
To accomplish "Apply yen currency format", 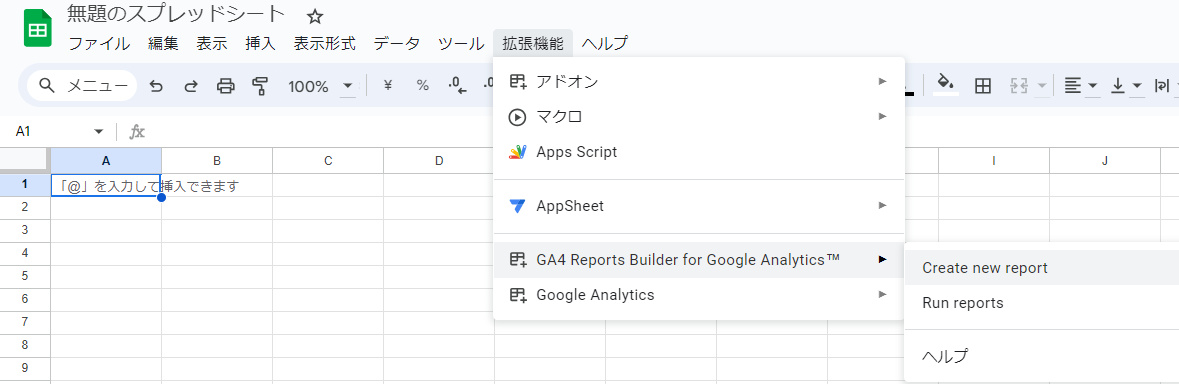I will click(x=388, y=86).
